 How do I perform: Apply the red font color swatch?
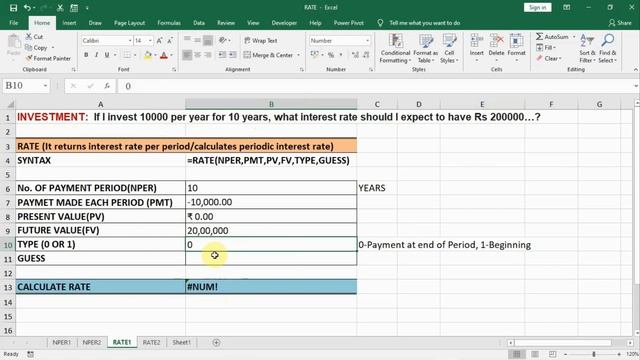164,55
